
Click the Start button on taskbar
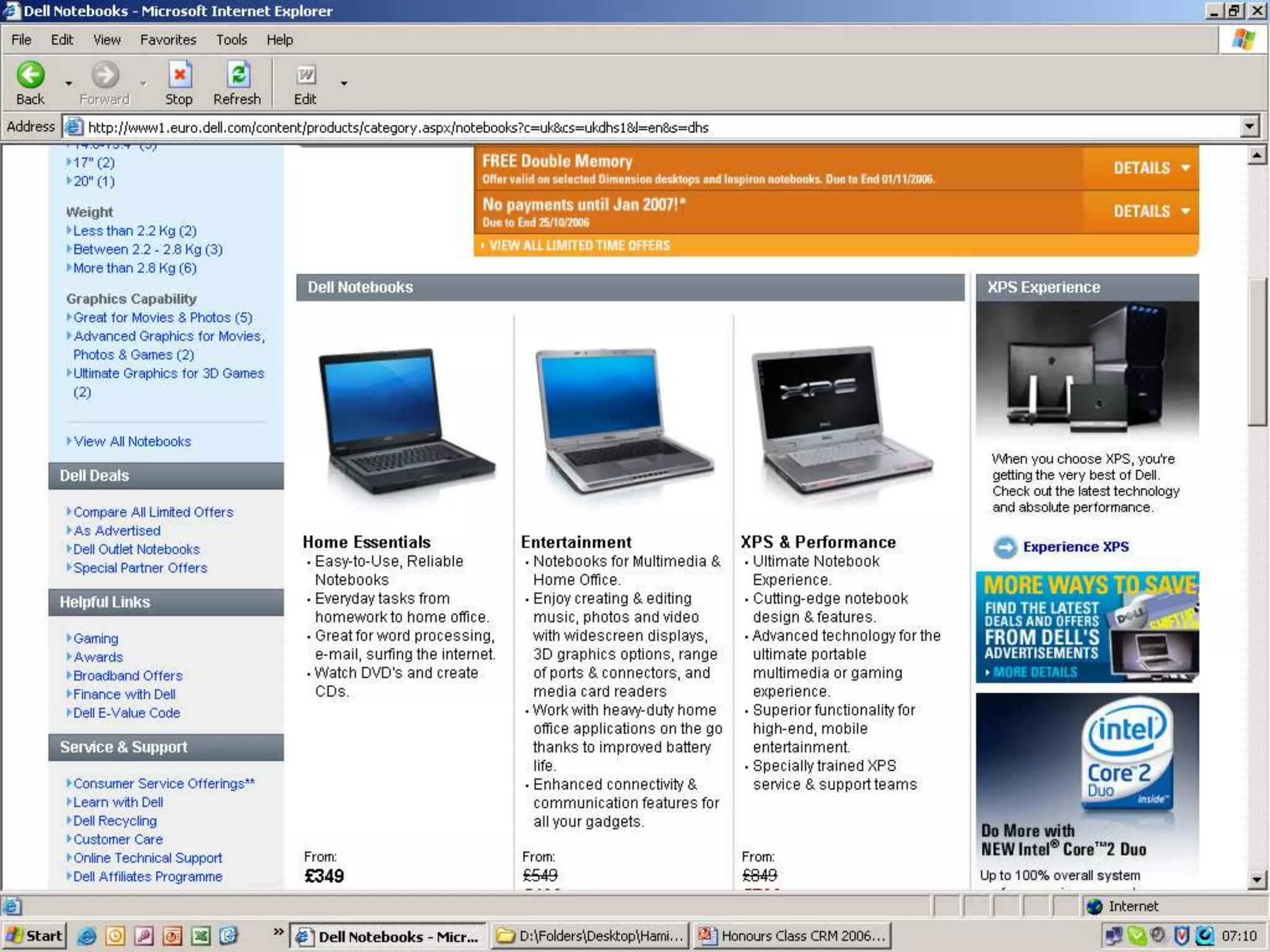pyautogui.click(x=35, y=935)
